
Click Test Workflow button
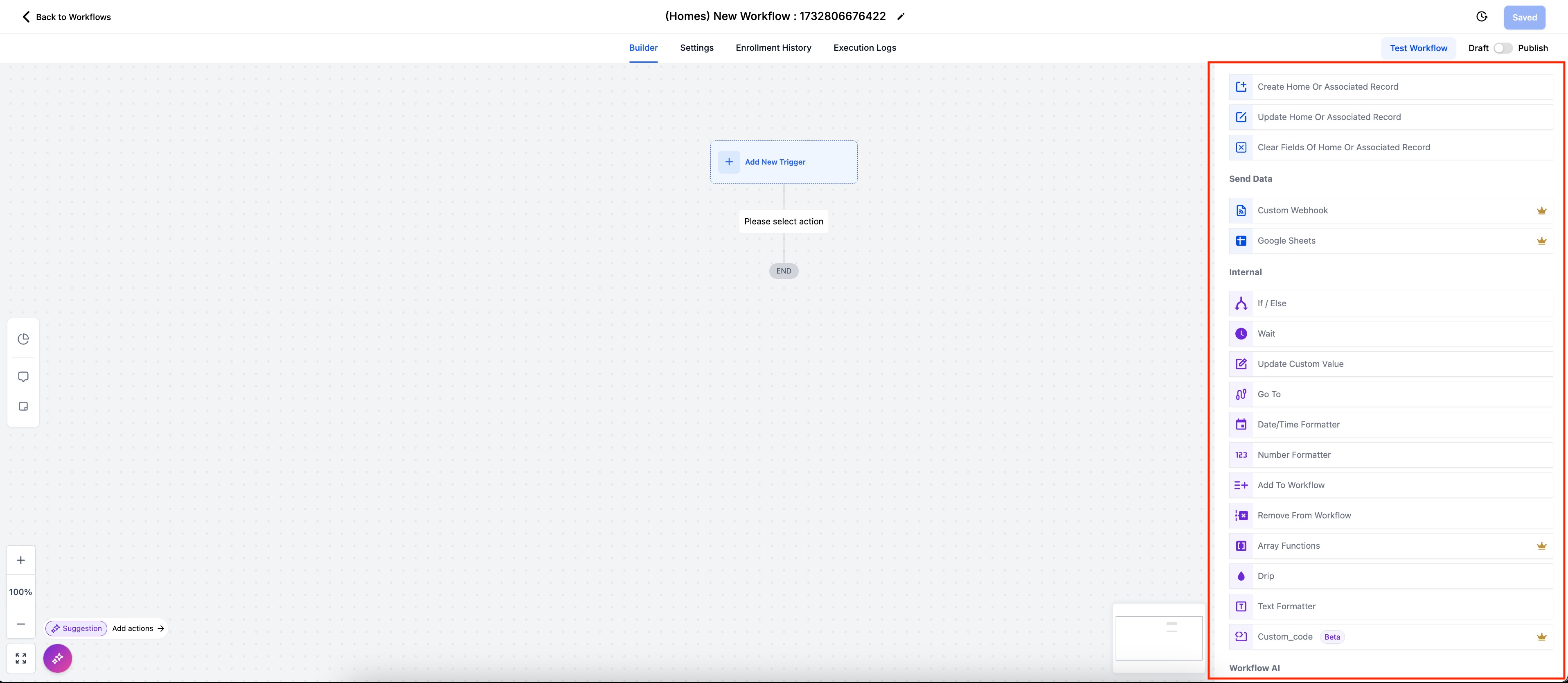pyautogui.click(x=1418, y=48)
